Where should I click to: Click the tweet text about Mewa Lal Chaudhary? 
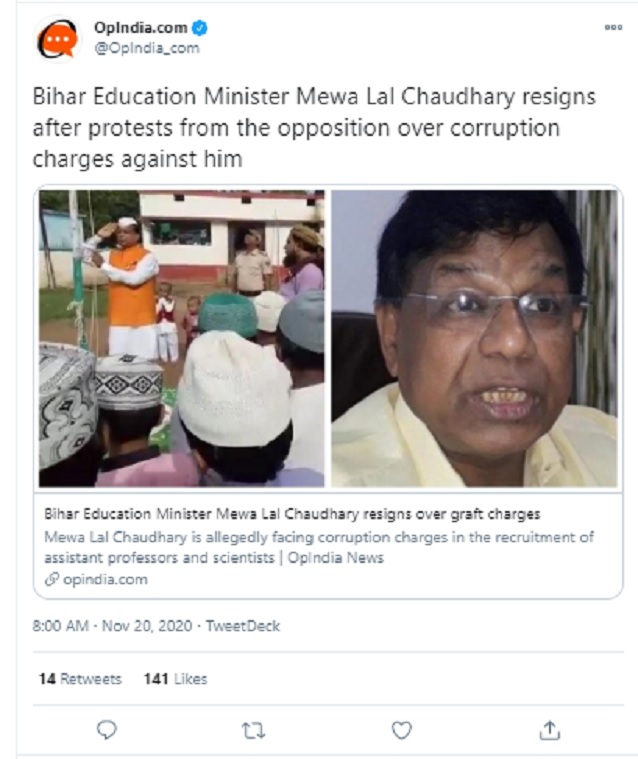coord(314,128)
